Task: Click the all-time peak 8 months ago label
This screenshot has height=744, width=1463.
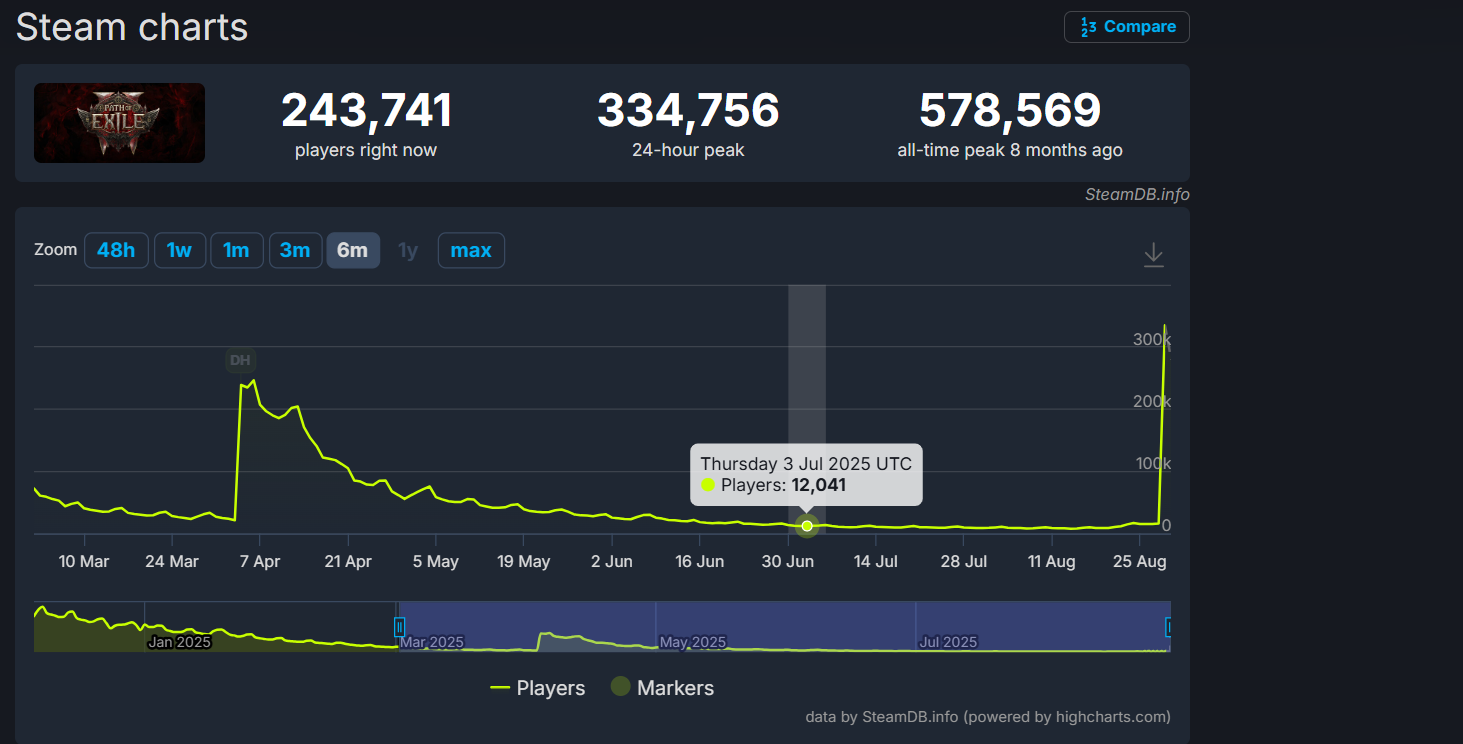Action: (1010, 151)
